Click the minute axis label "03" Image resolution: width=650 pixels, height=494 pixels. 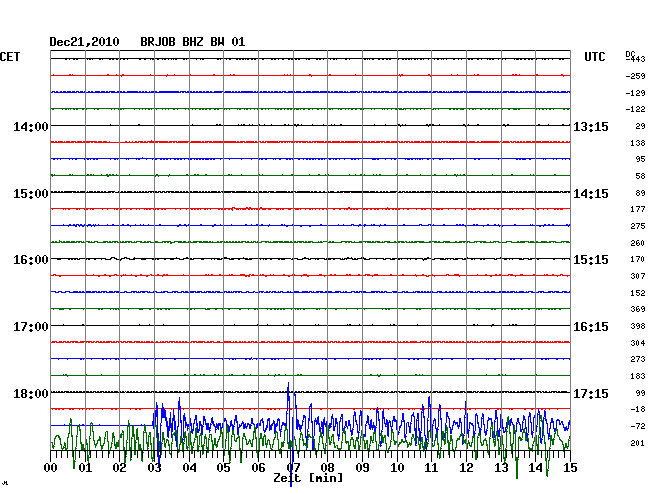[154, 468]
